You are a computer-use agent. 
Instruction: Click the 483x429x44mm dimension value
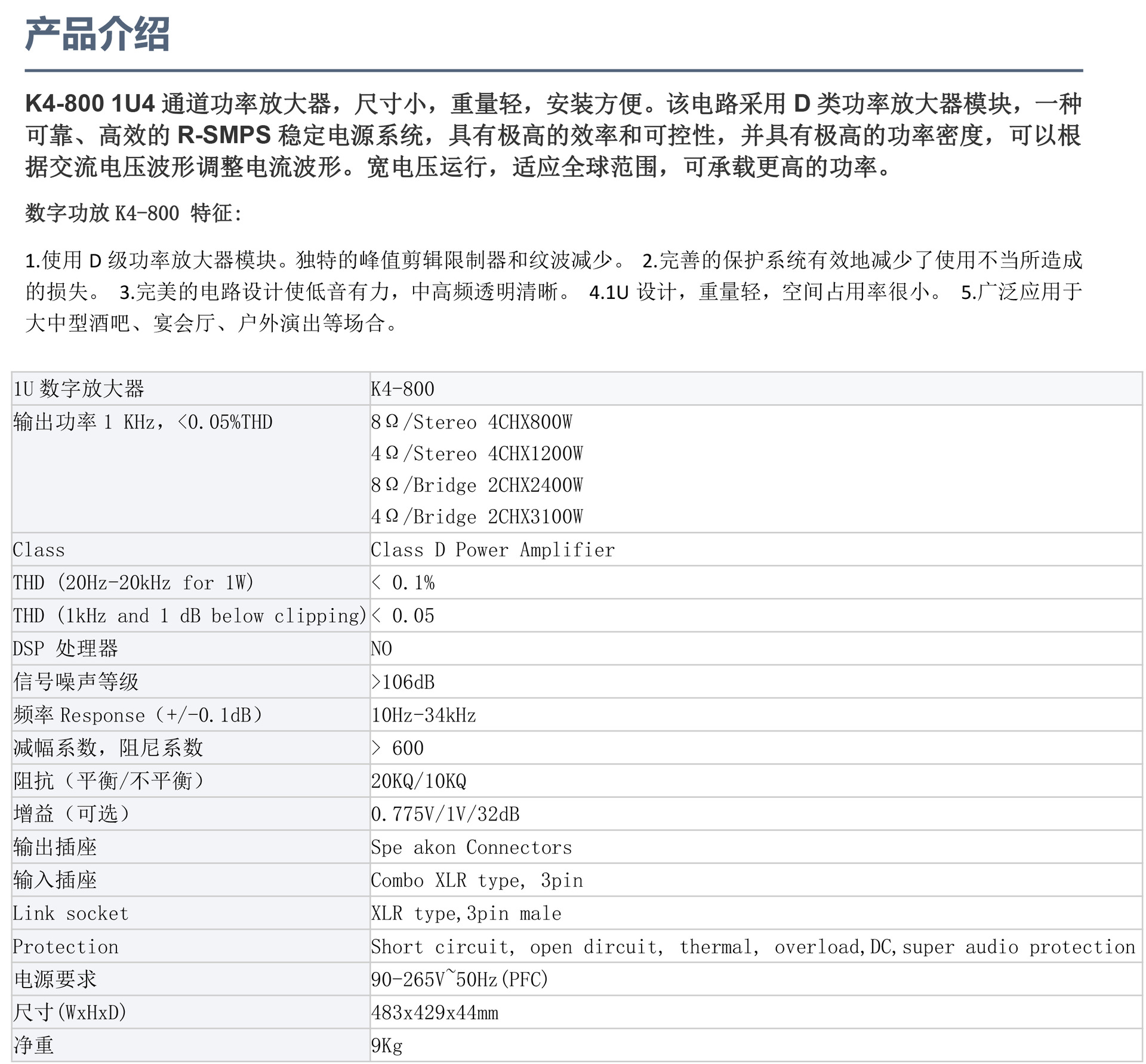click(435, 1013)
